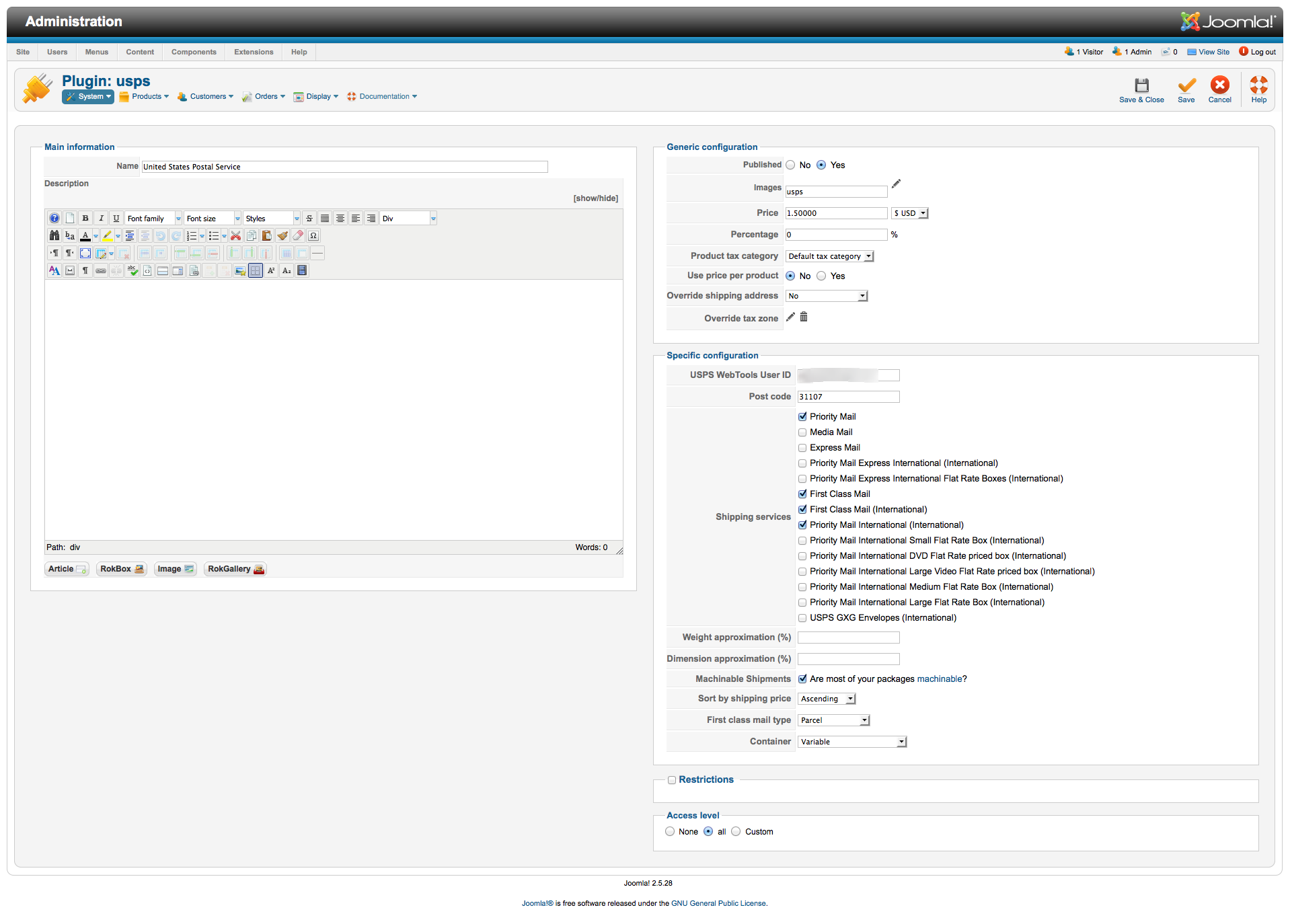Open the Product tax category dropdown
1290x924 pixels.
tap(829, 256)
